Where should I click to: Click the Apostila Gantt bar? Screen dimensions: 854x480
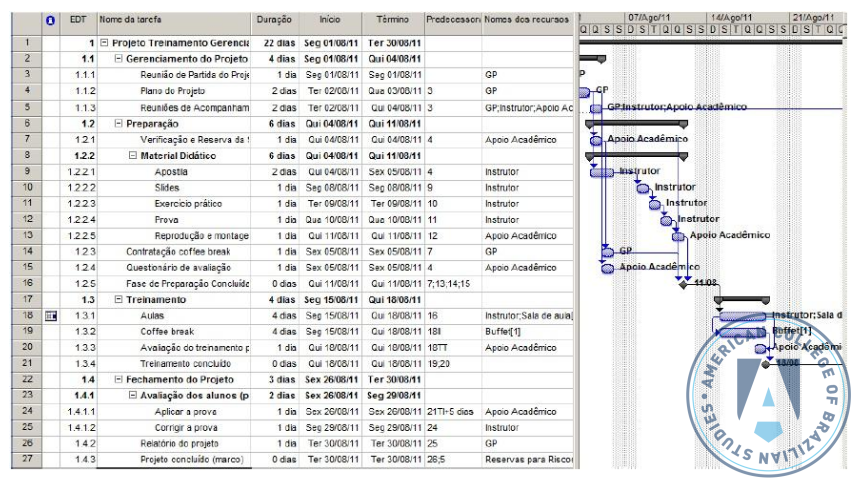(x=602, y=172)
